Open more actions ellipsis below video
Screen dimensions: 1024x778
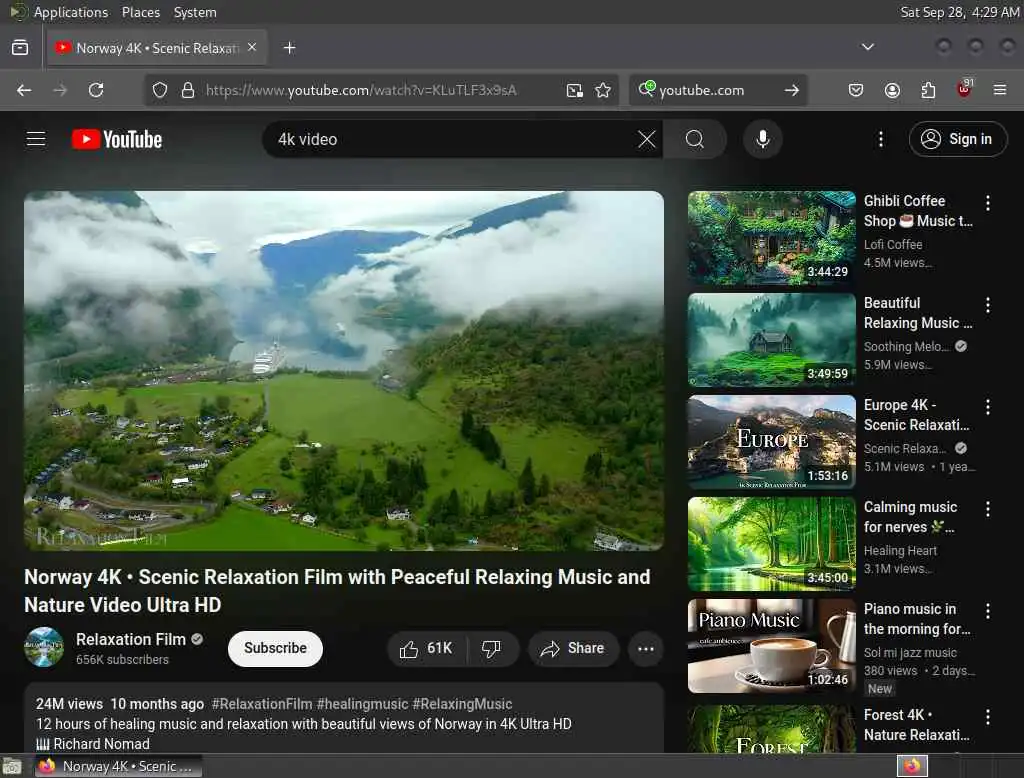pos(646,649)
